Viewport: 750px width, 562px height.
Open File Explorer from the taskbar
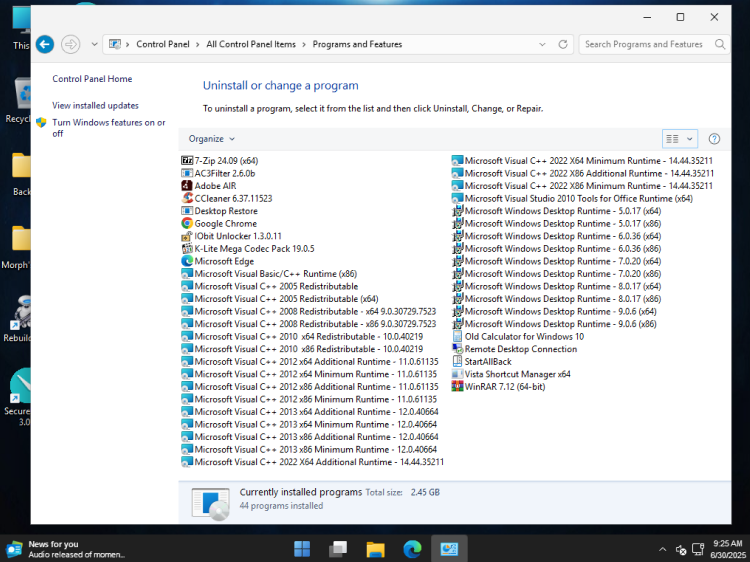coord(375,549)
